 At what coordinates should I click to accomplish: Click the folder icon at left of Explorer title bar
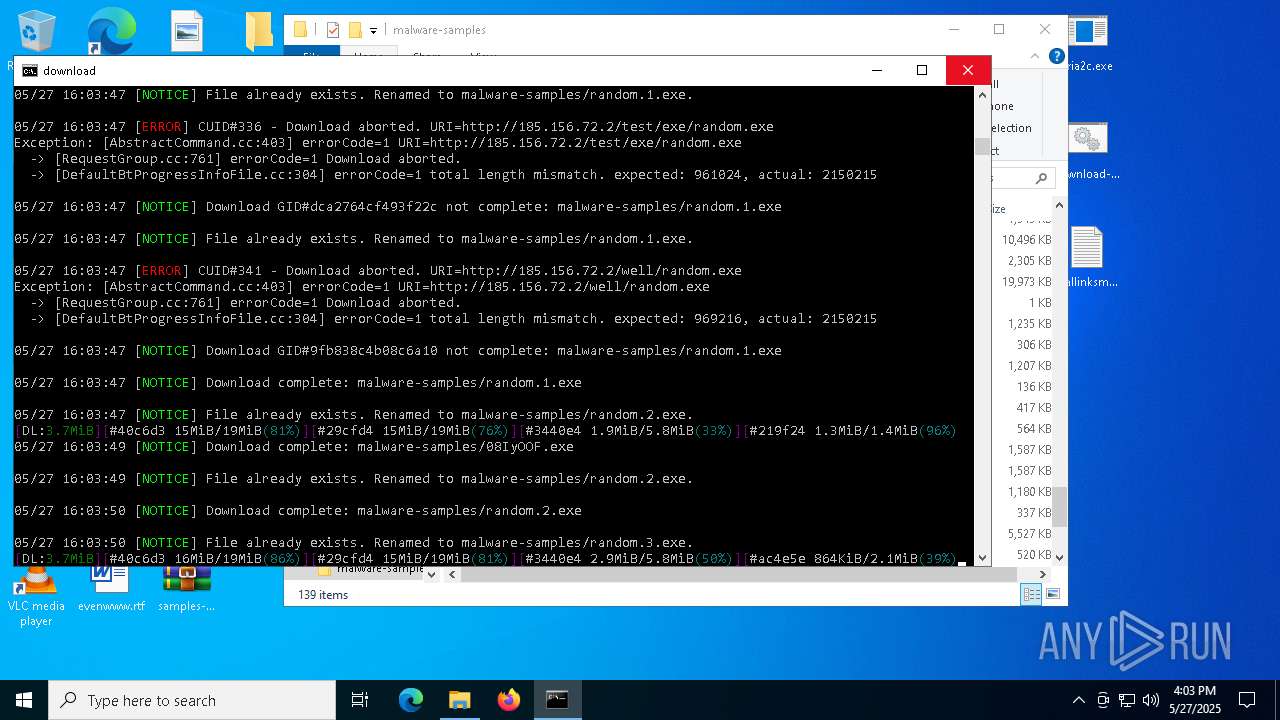click(300, 30)
